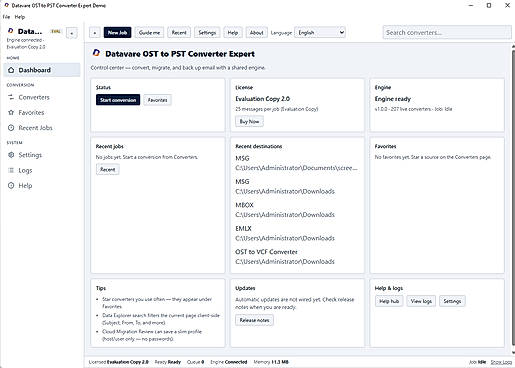
Task: Open the Recent Jobs clock icon
Action: 11,128
